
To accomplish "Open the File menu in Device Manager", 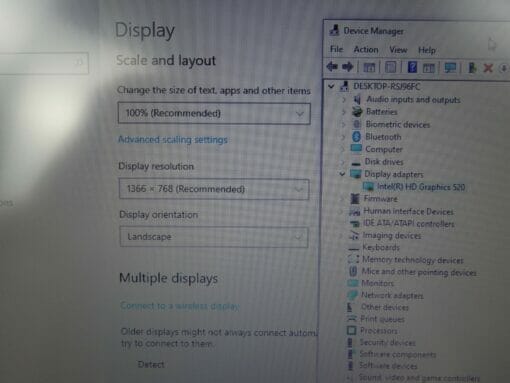I will (336, 49).
